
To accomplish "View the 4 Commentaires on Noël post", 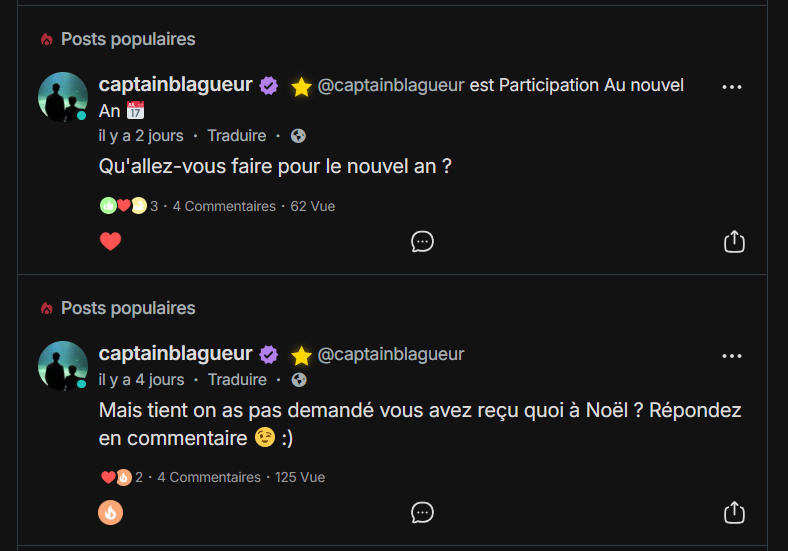I will pos(209,477).
